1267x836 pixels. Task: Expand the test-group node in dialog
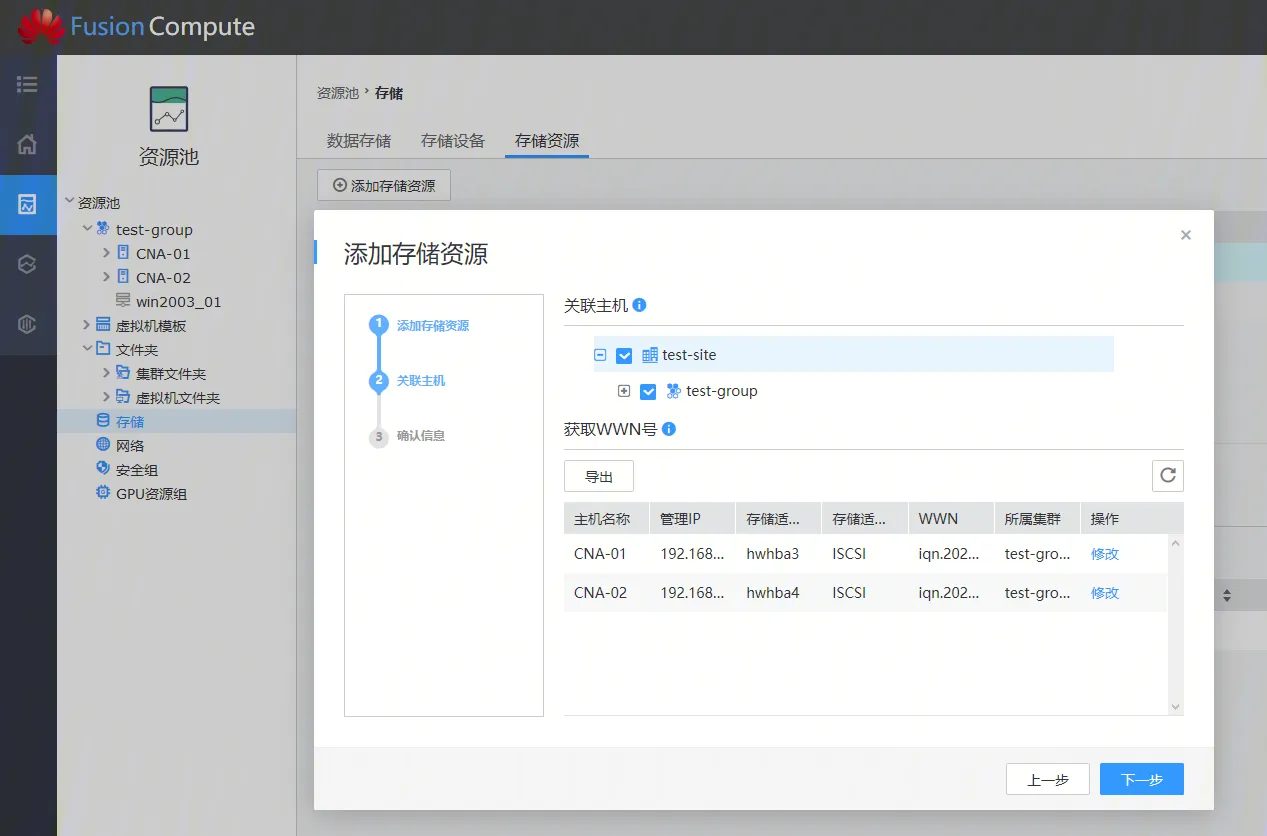(624, 391)
